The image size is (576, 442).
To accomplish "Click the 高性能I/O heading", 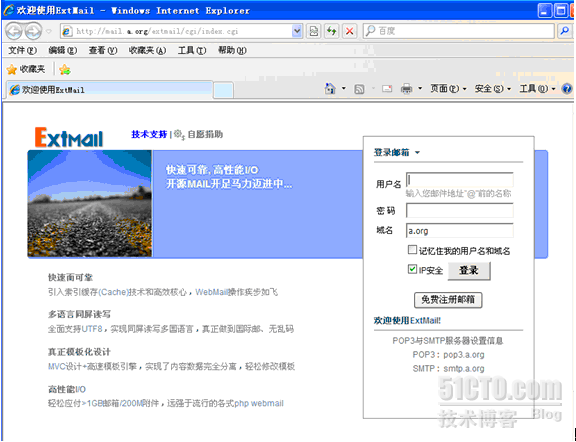I will 66,389.
